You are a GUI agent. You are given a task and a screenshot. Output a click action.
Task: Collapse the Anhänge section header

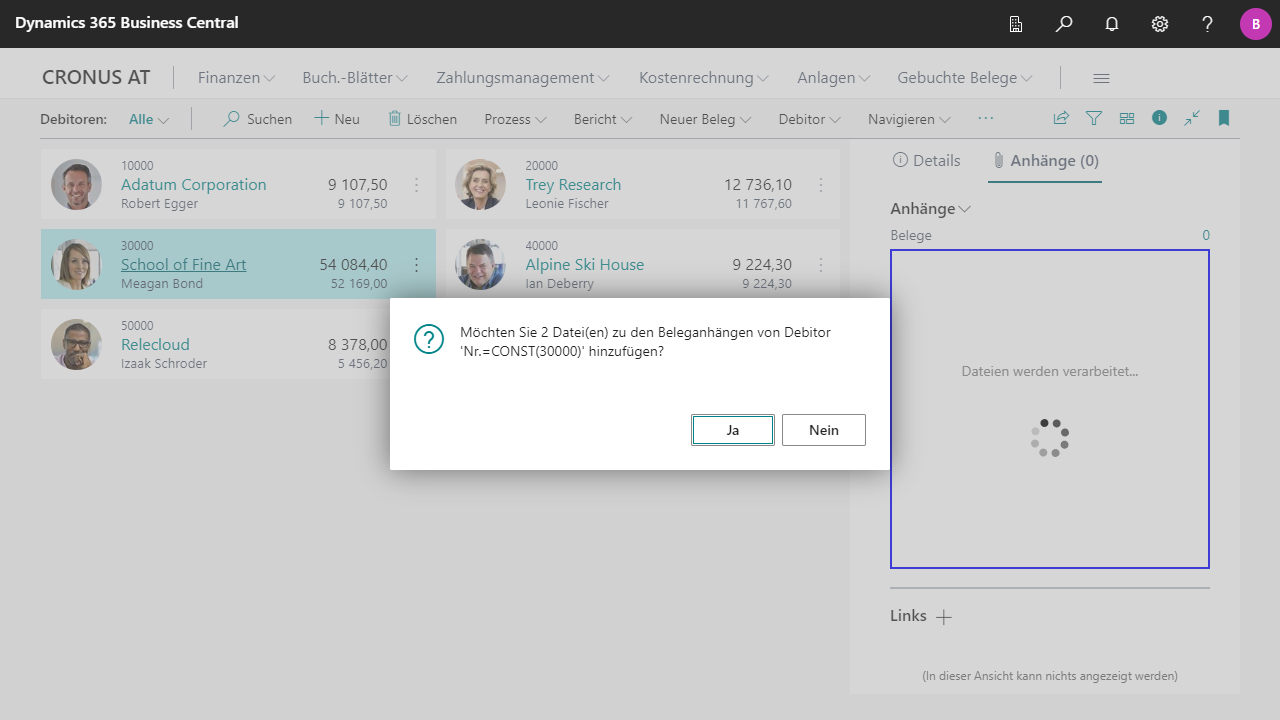point(931,209)
